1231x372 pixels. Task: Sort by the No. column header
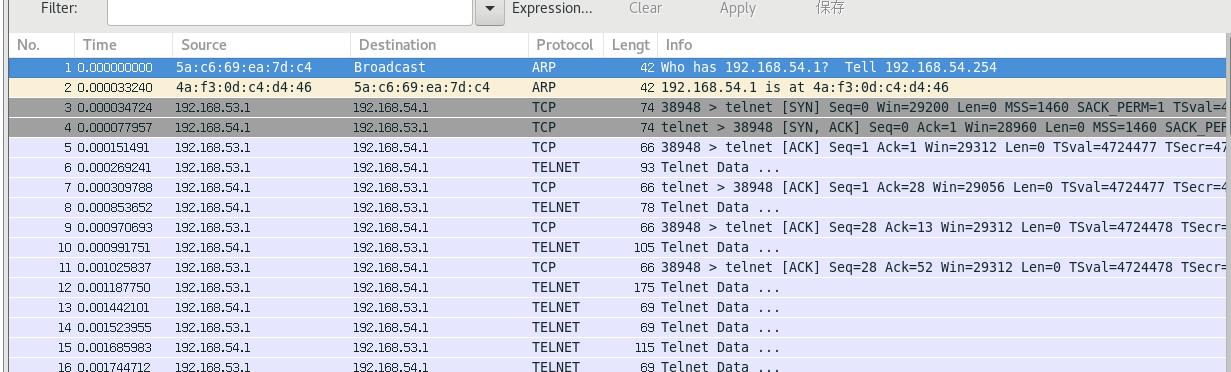(41, 45)
